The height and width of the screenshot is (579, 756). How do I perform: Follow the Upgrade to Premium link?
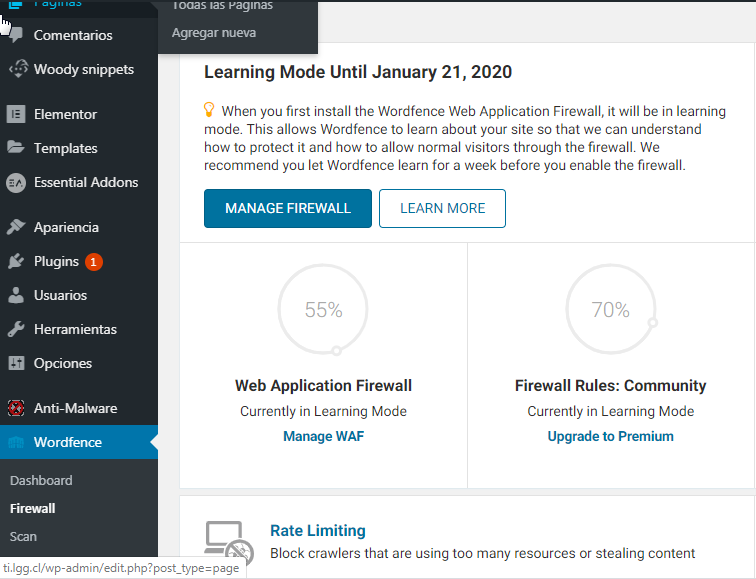pos(610,436)
